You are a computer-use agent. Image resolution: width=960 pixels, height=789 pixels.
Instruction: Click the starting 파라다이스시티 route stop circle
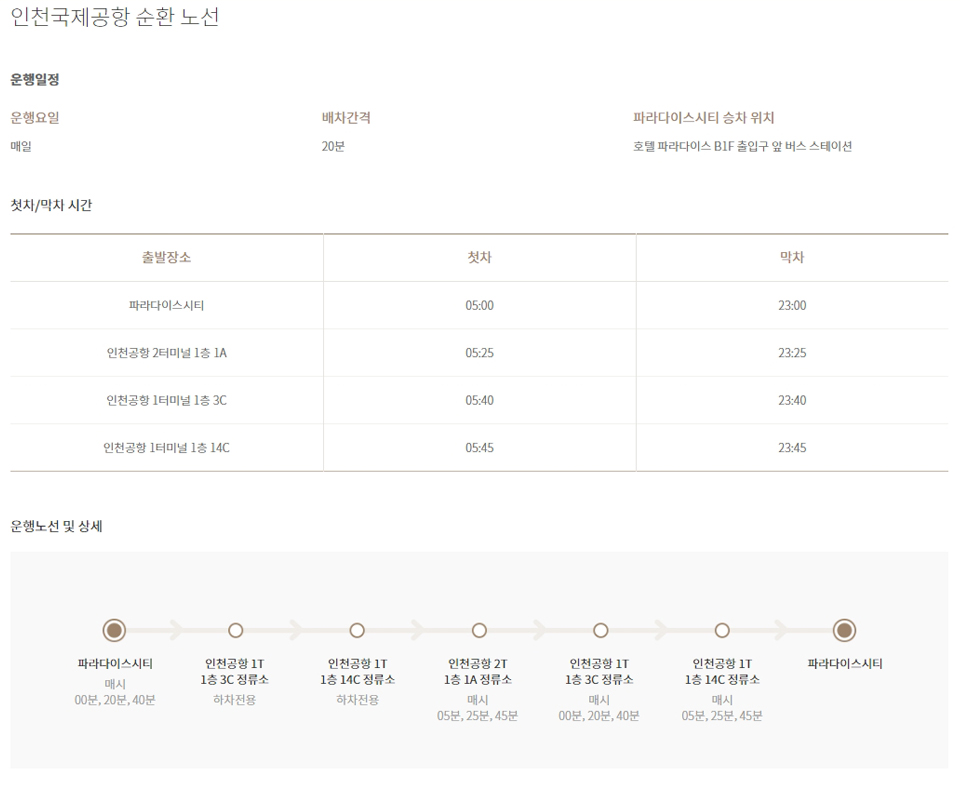pos(114,631)
